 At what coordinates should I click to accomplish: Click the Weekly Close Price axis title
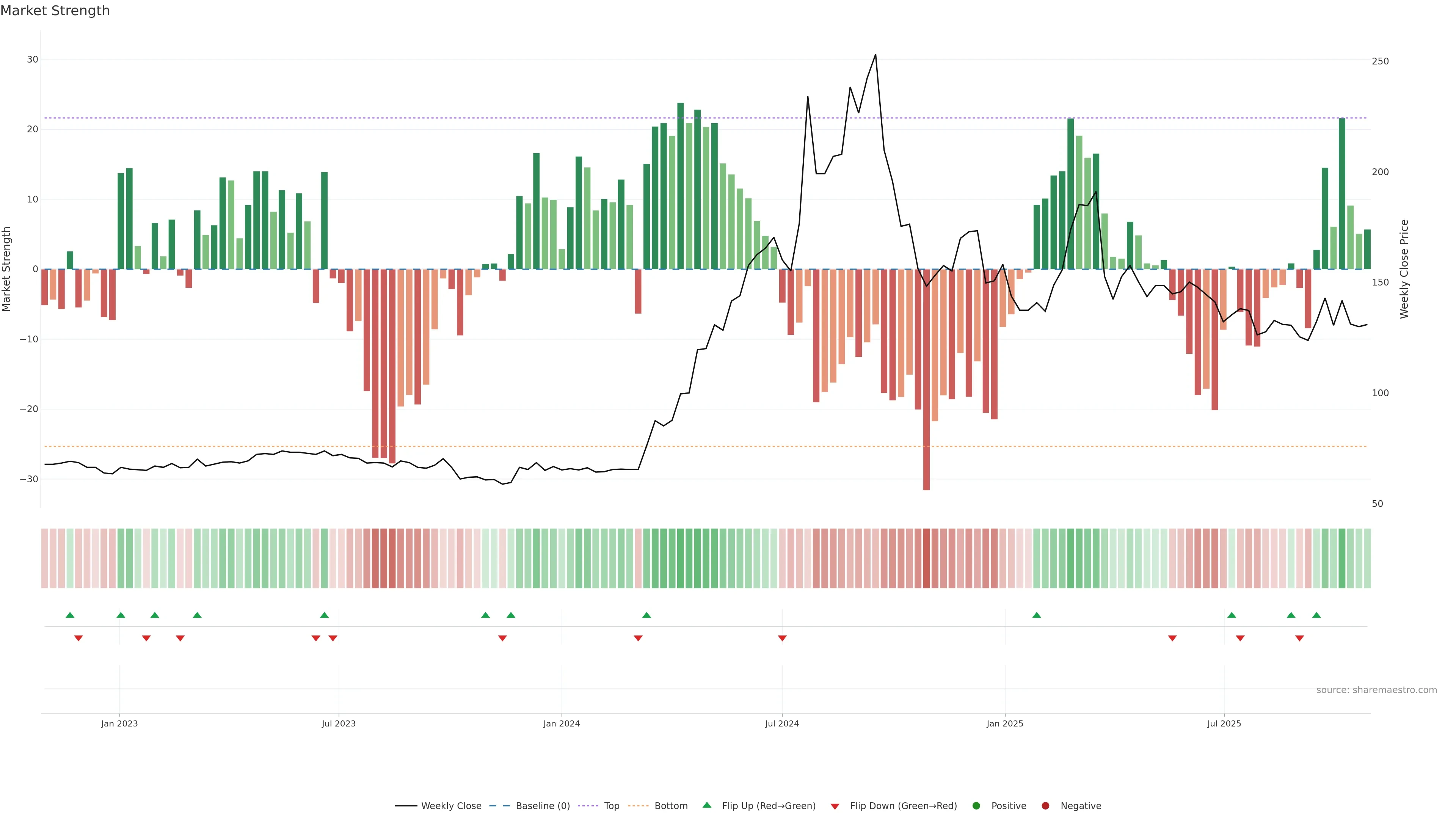click(x=1404, y=269)
